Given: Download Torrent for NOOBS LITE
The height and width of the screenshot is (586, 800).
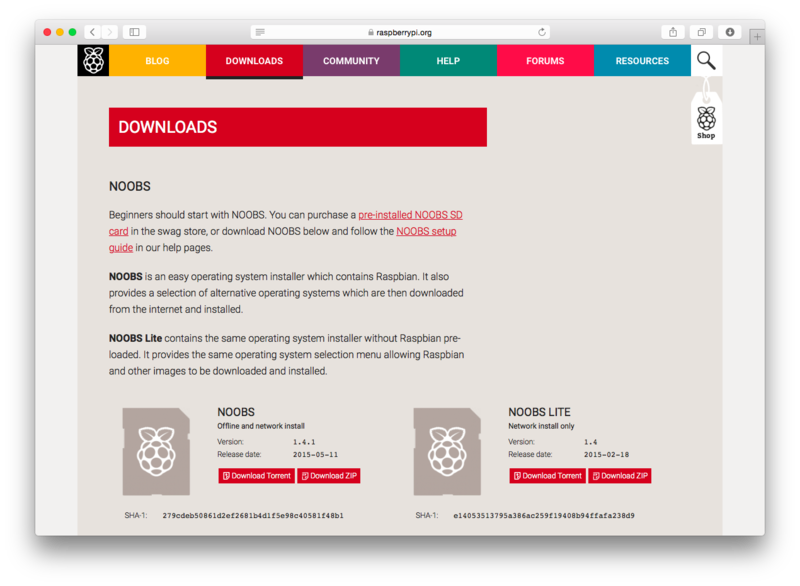Looking at the screenshot, I should tap(547, 476).
